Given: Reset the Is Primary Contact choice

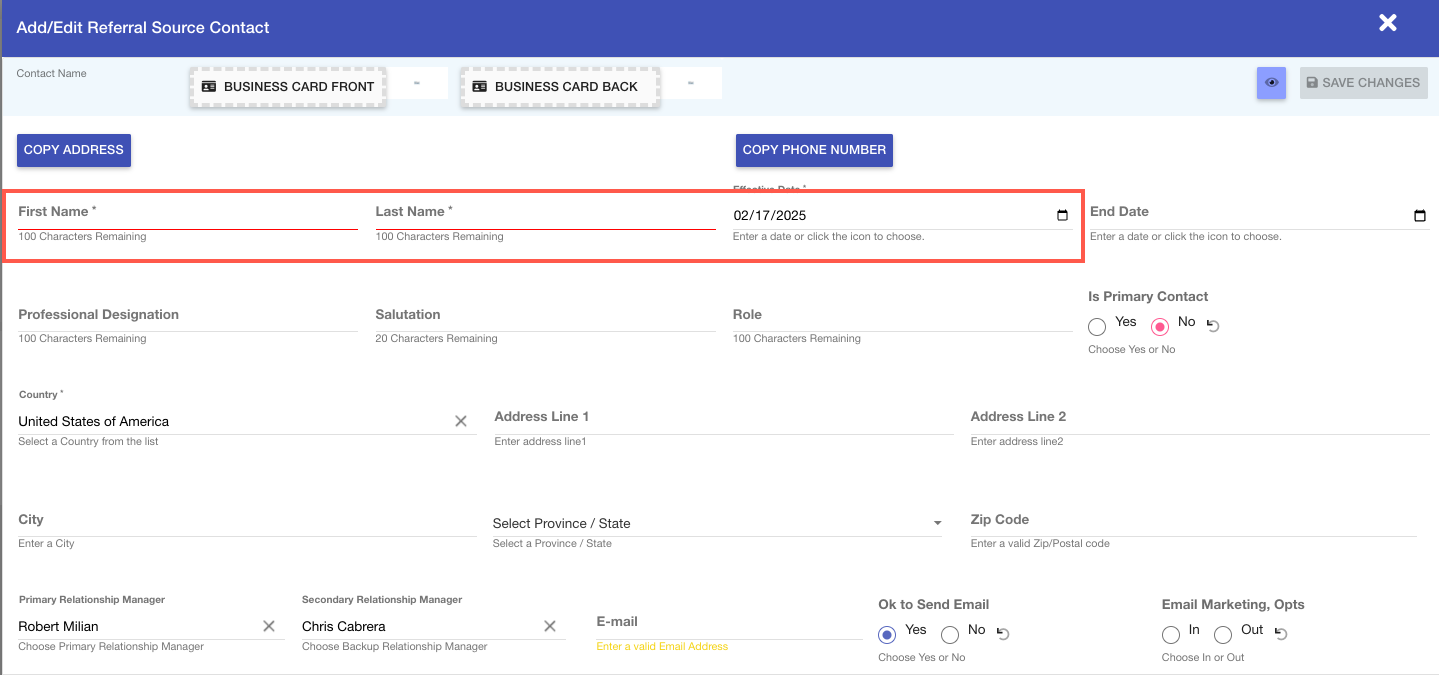Looking at the screenshot, I should [x=1214, y=325].
